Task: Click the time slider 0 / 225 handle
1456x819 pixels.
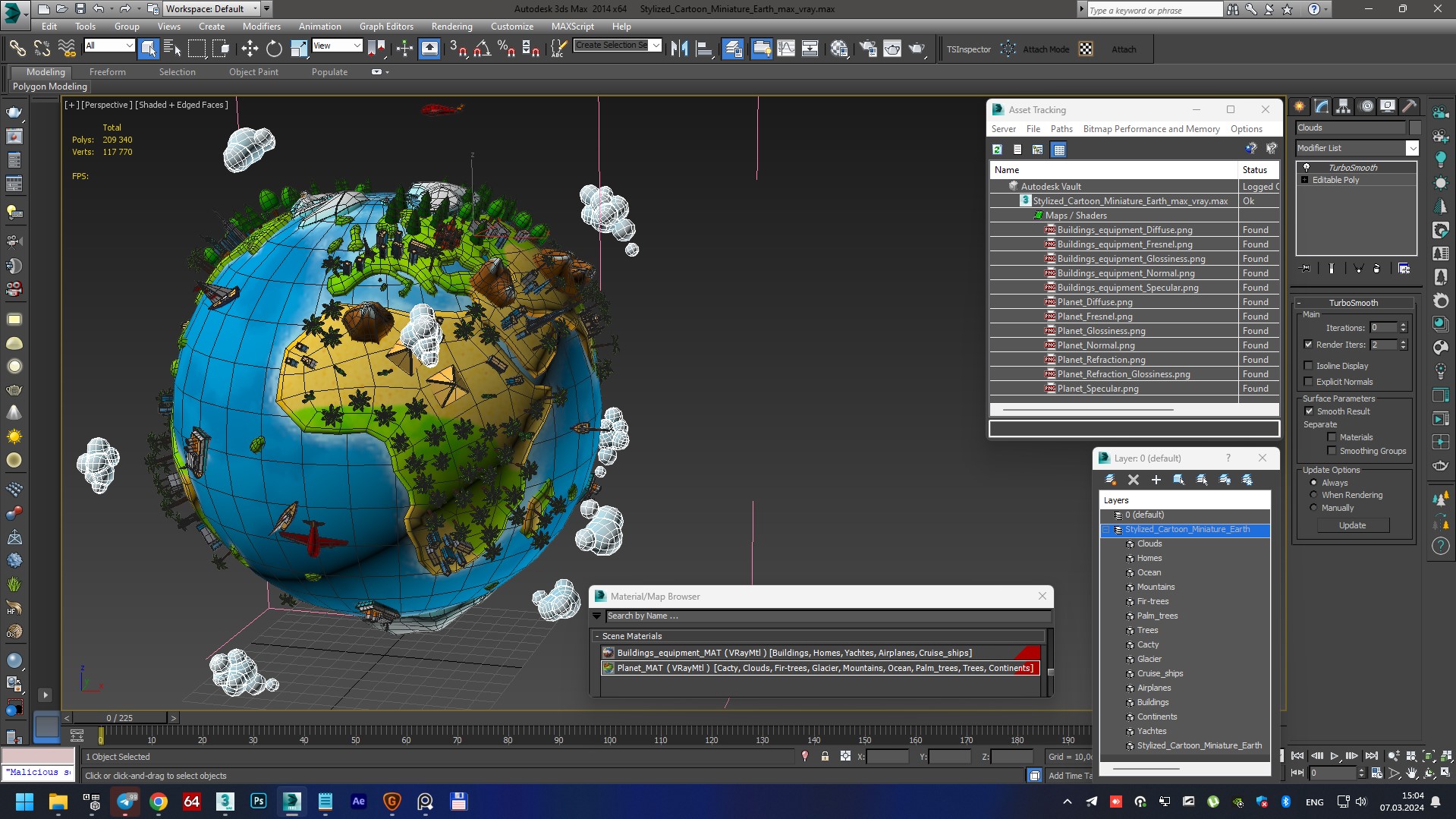Action: [x=120, y=718]
